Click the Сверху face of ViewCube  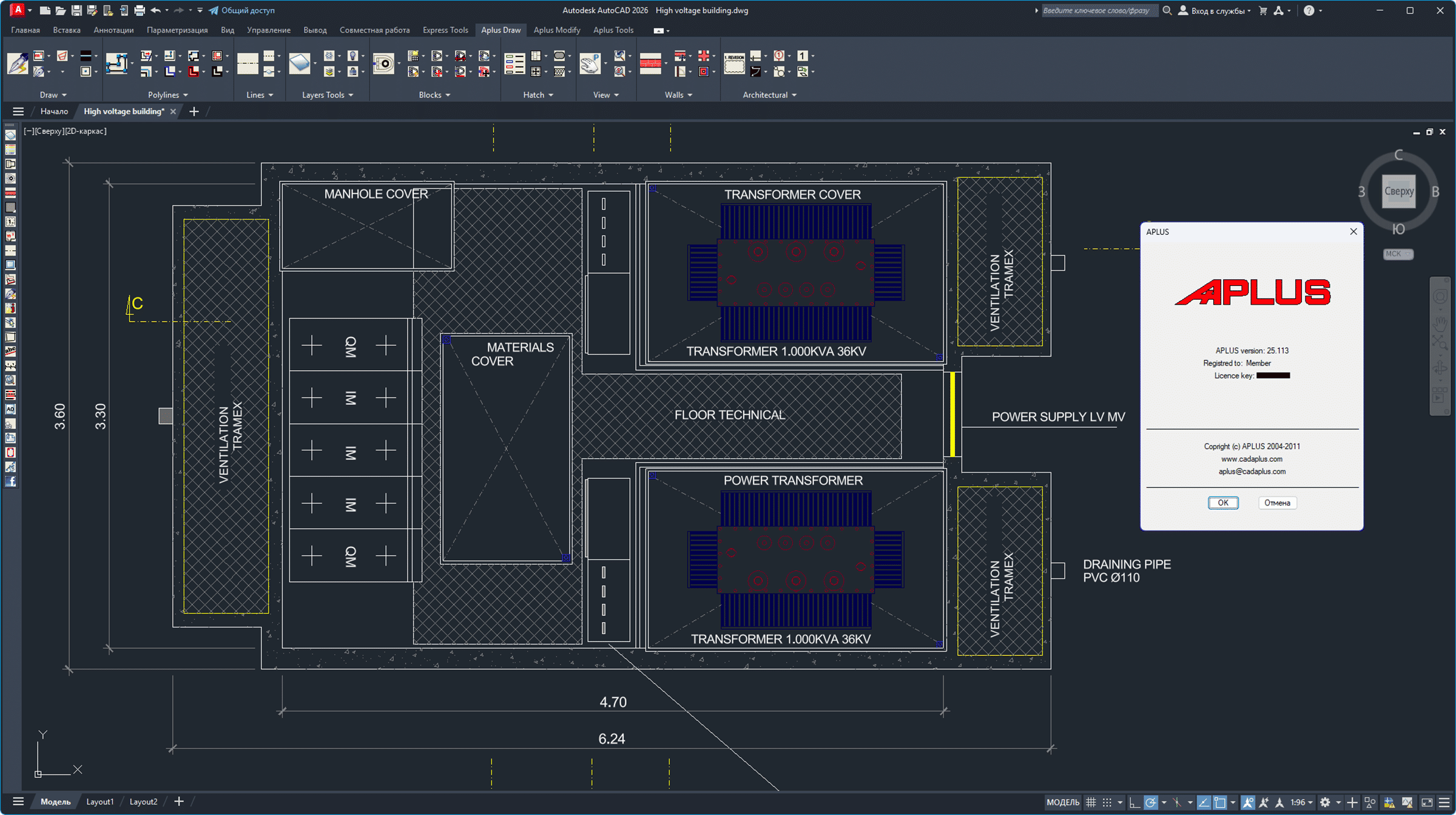[1398, 191]
